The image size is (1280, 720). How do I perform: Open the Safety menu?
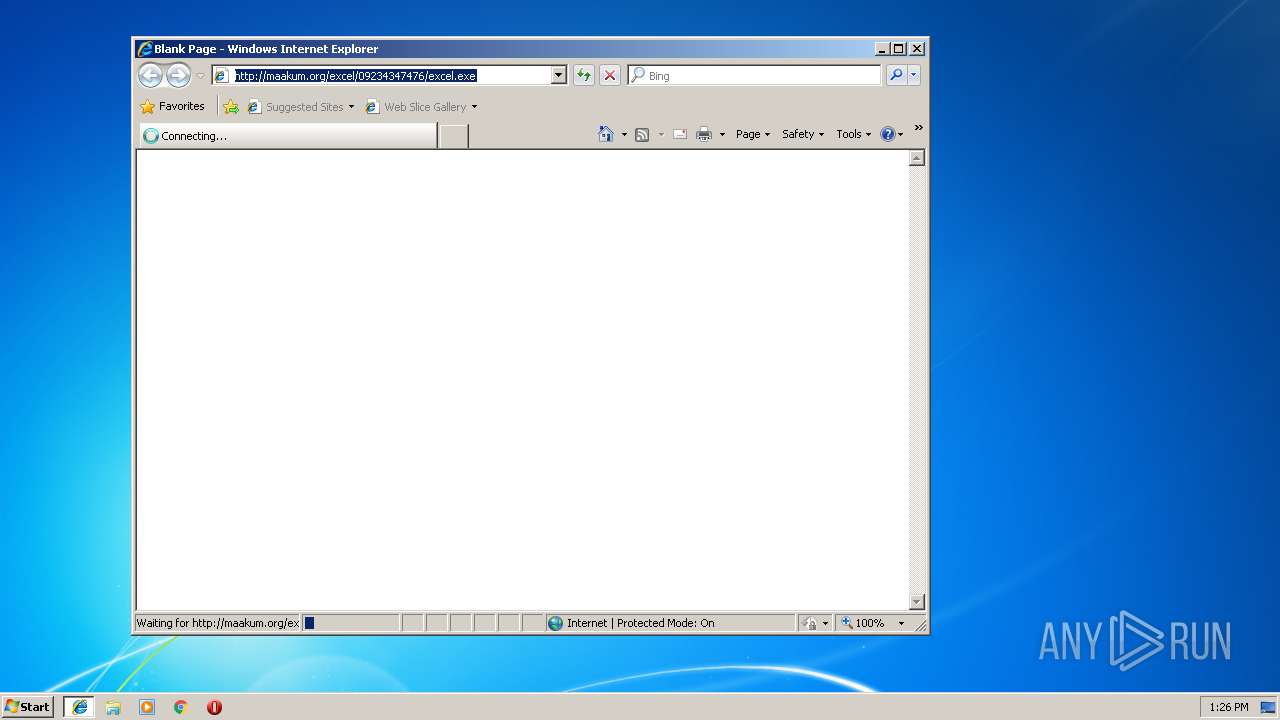click(803, 134)
